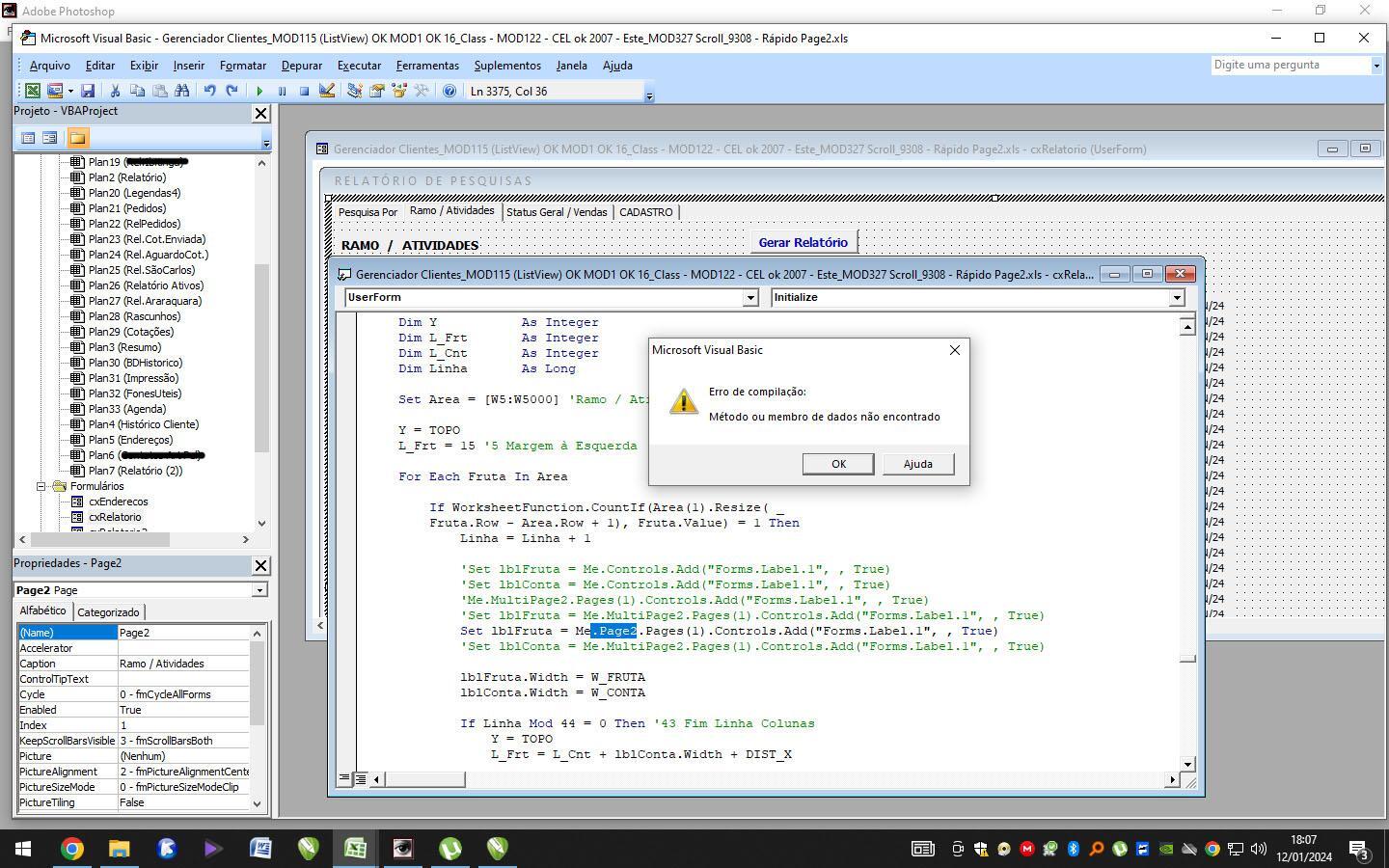The image size is (1389, 868).
Task: Click Ajuda in the error dialog
Action: pos(917,464)
